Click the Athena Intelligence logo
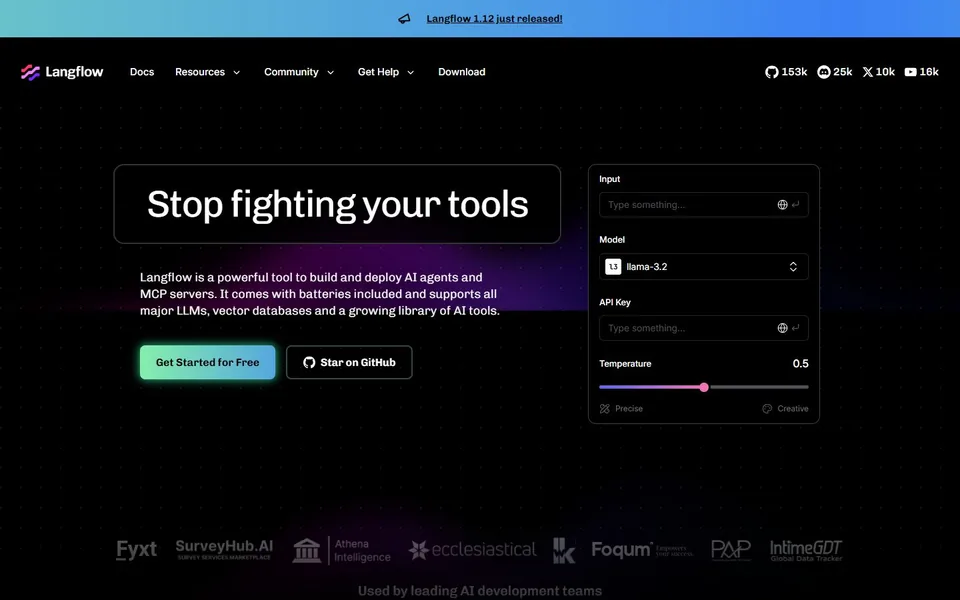The image size is (960, 600). (342, 550)
